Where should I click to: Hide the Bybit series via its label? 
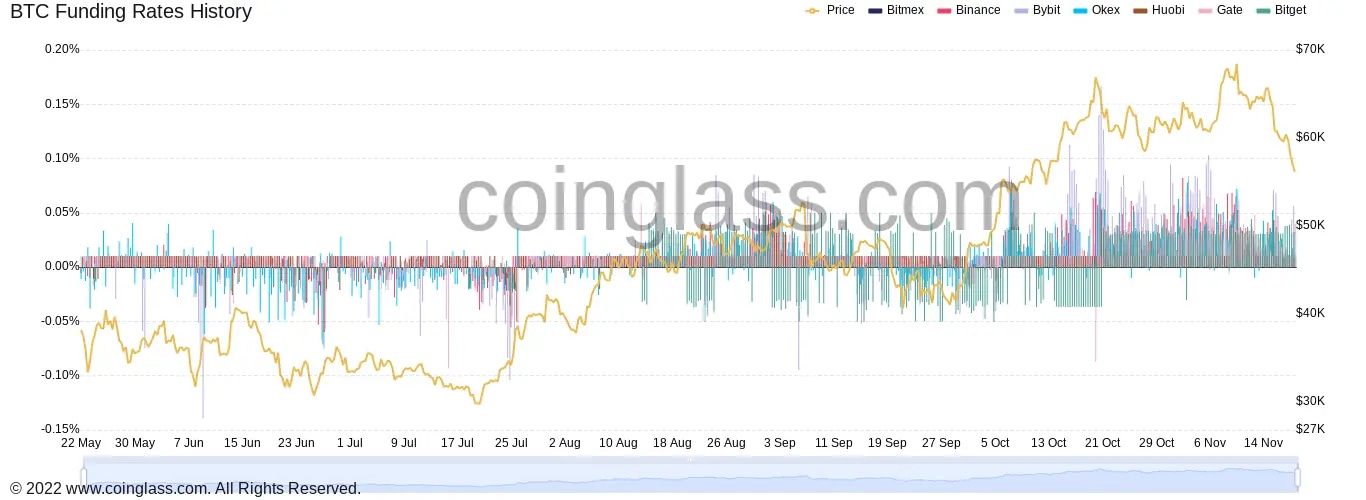click(1046, 10)
